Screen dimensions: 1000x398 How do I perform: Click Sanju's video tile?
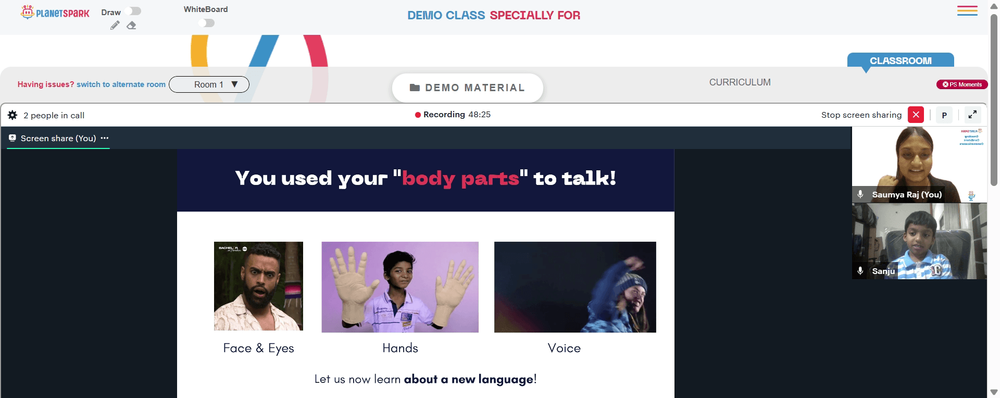[919, 241]
